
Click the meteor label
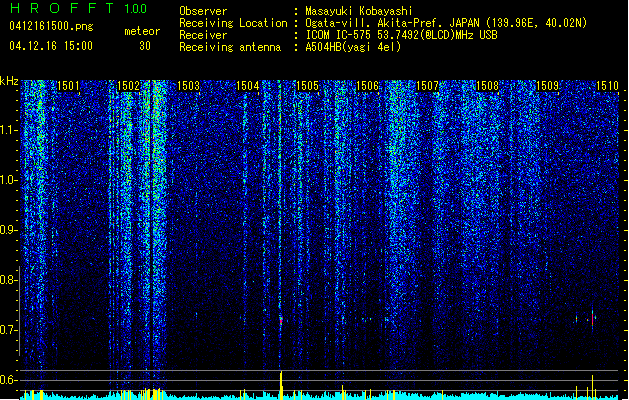coord(142,31)
